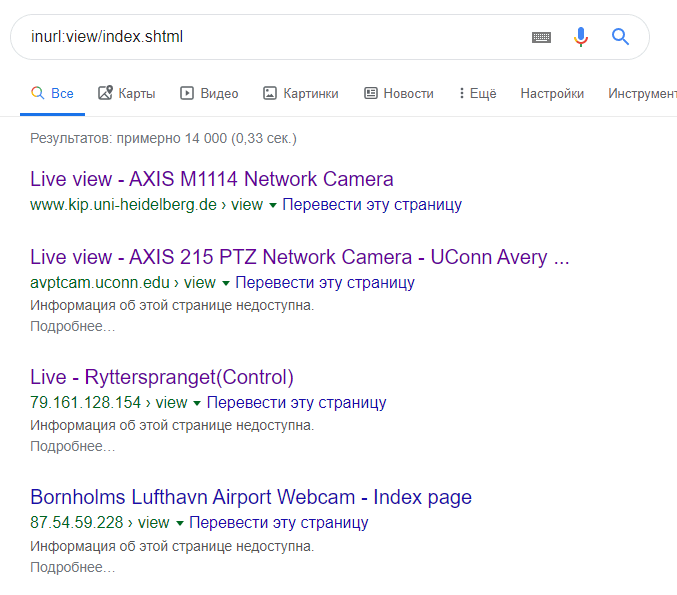Expand dropdown arrow beside 79.161.128.154

click(197, 403)
